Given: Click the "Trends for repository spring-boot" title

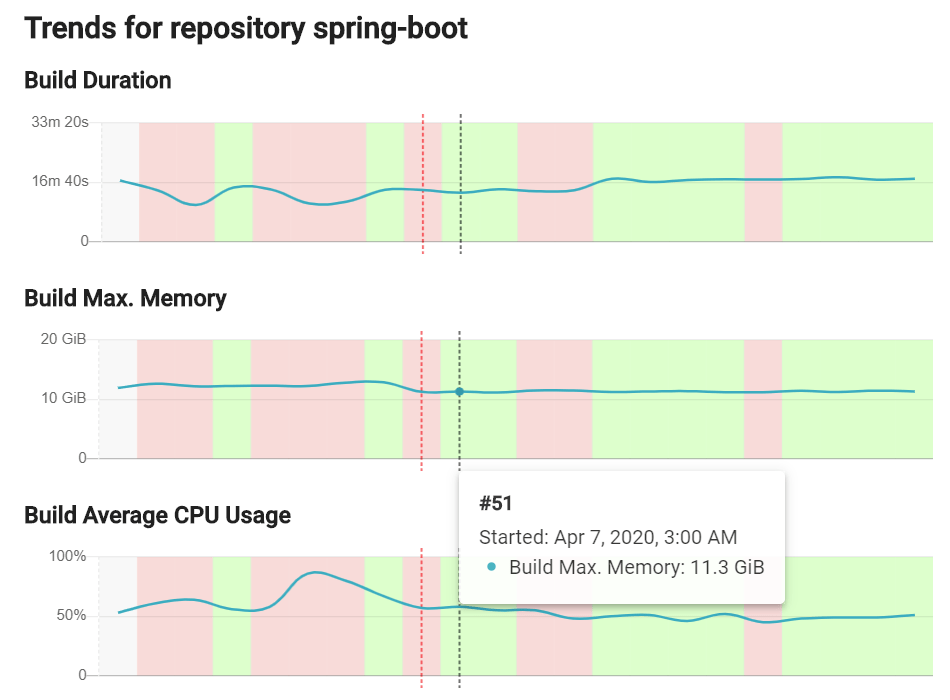Looking at the screenshot, I should click(x=246, y=28).
